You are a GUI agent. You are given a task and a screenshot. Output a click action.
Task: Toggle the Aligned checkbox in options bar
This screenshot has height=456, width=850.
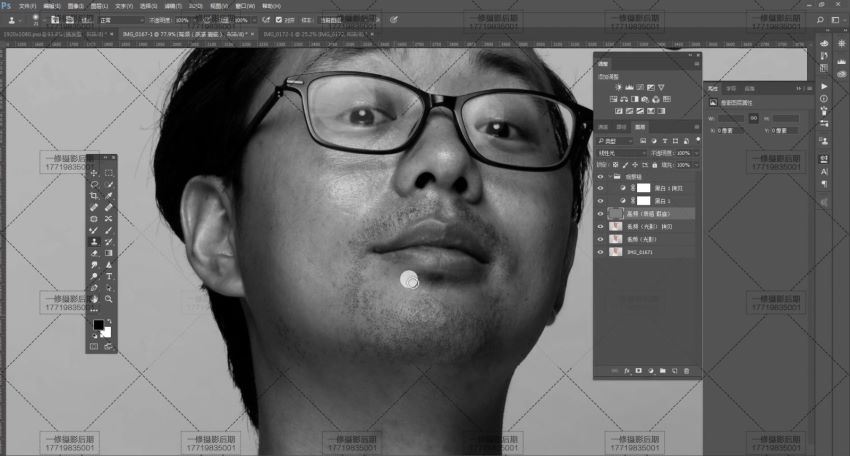279,20
